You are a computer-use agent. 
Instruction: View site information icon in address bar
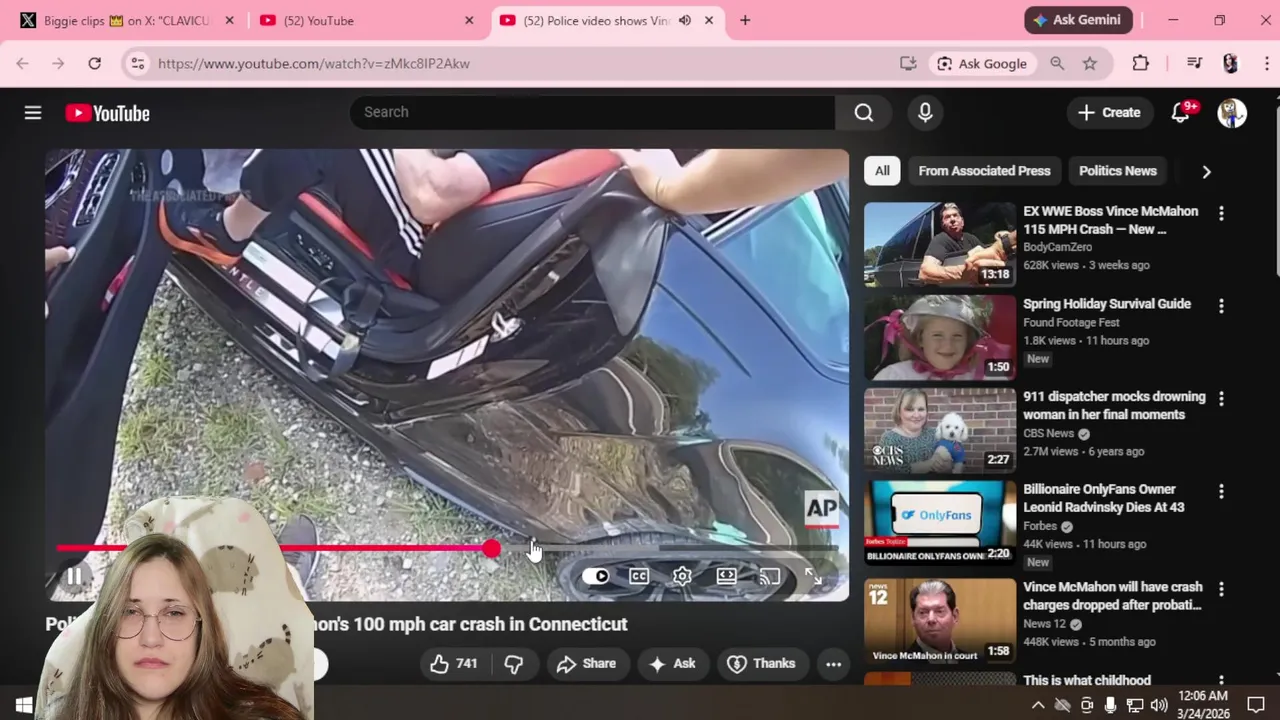click(138, 63)
